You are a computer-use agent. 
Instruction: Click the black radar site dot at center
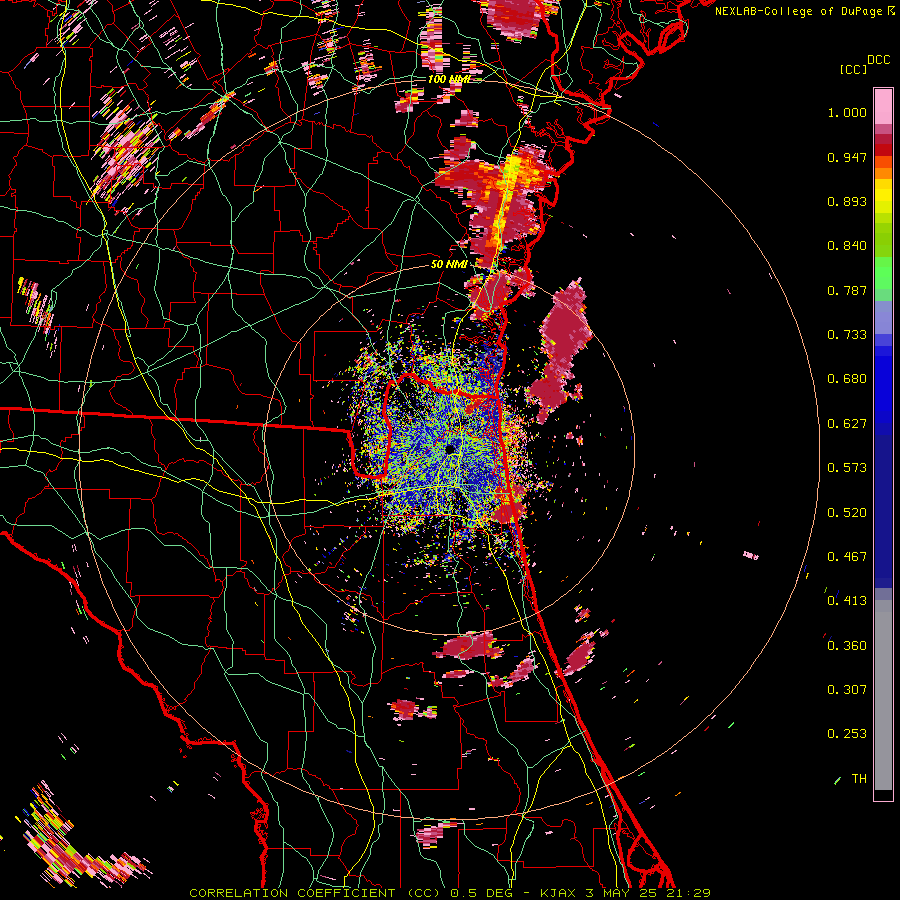(x=450, y=449)
